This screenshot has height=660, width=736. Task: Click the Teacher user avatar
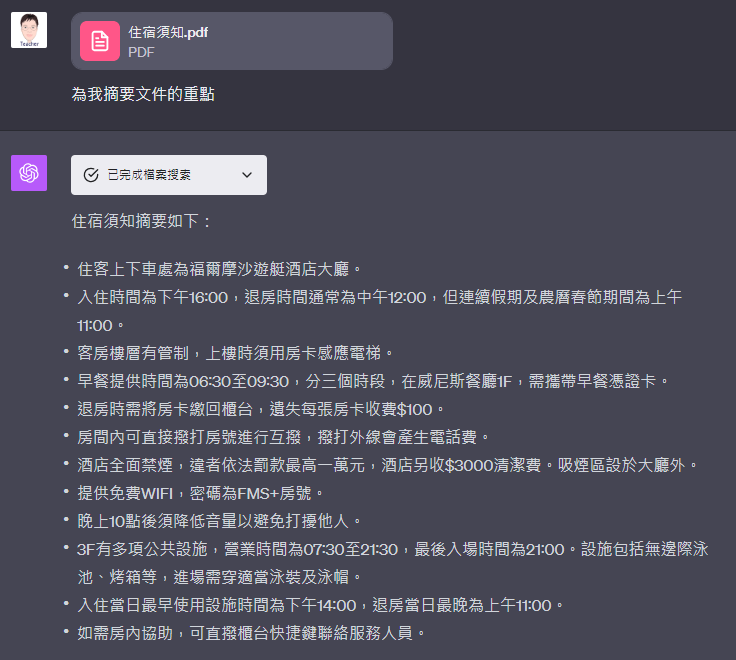29,30
